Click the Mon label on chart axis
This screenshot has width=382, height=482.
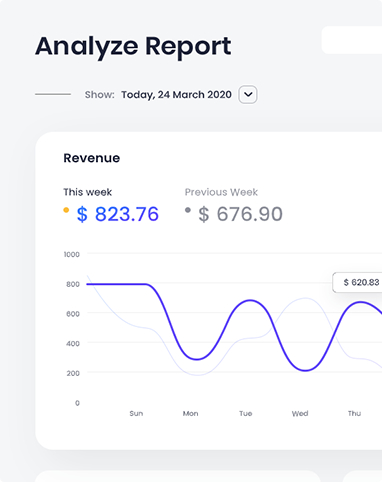click(190, 413)
